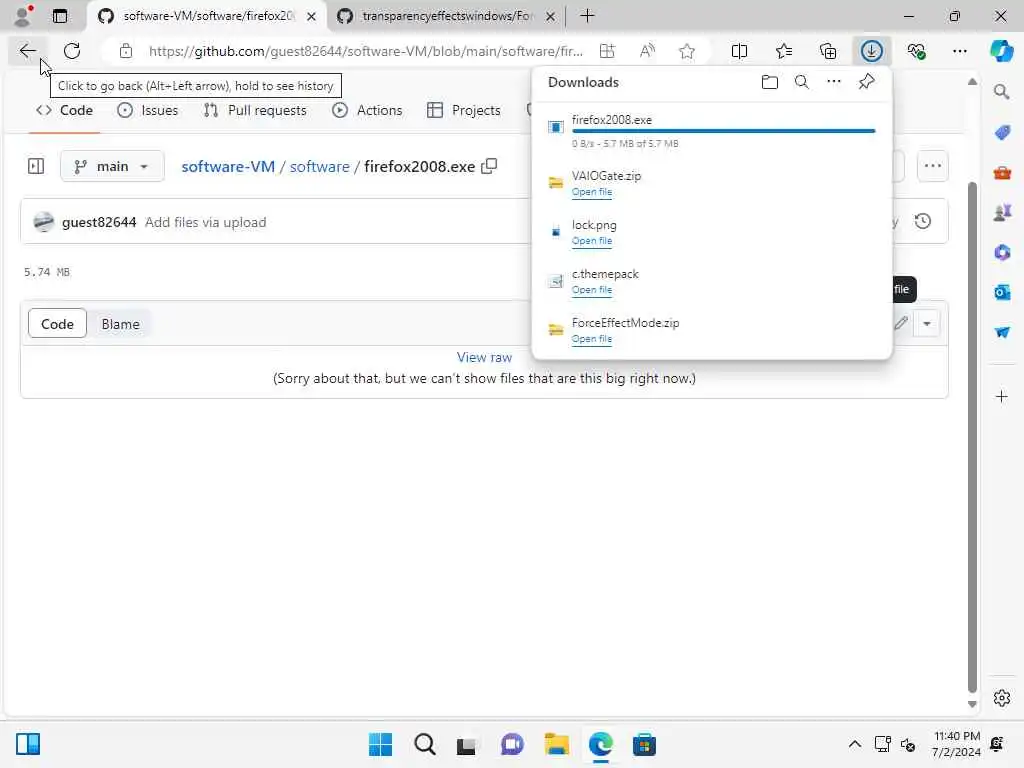The width and height of the screenshot is (1024, 768).
Task: Select the Code view toggle button
Action: point(57,324)
